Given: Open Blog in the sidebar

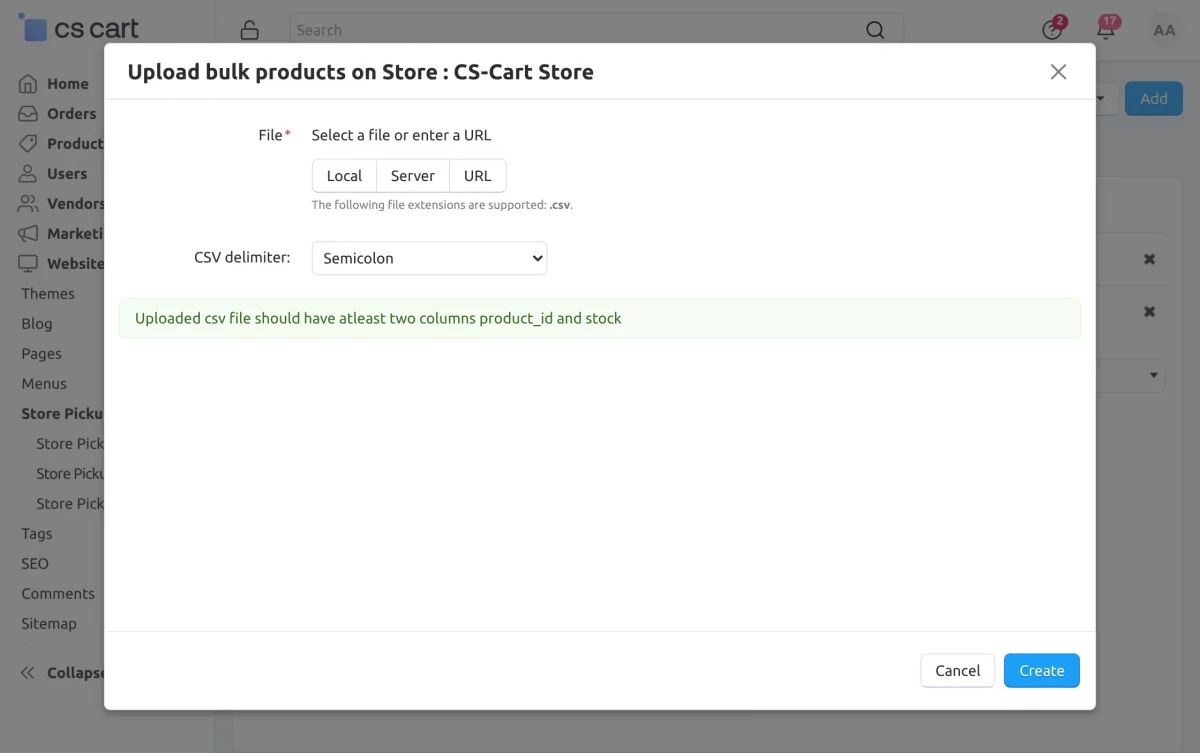Looking at the screenshot, I should [x=37, y=324].
